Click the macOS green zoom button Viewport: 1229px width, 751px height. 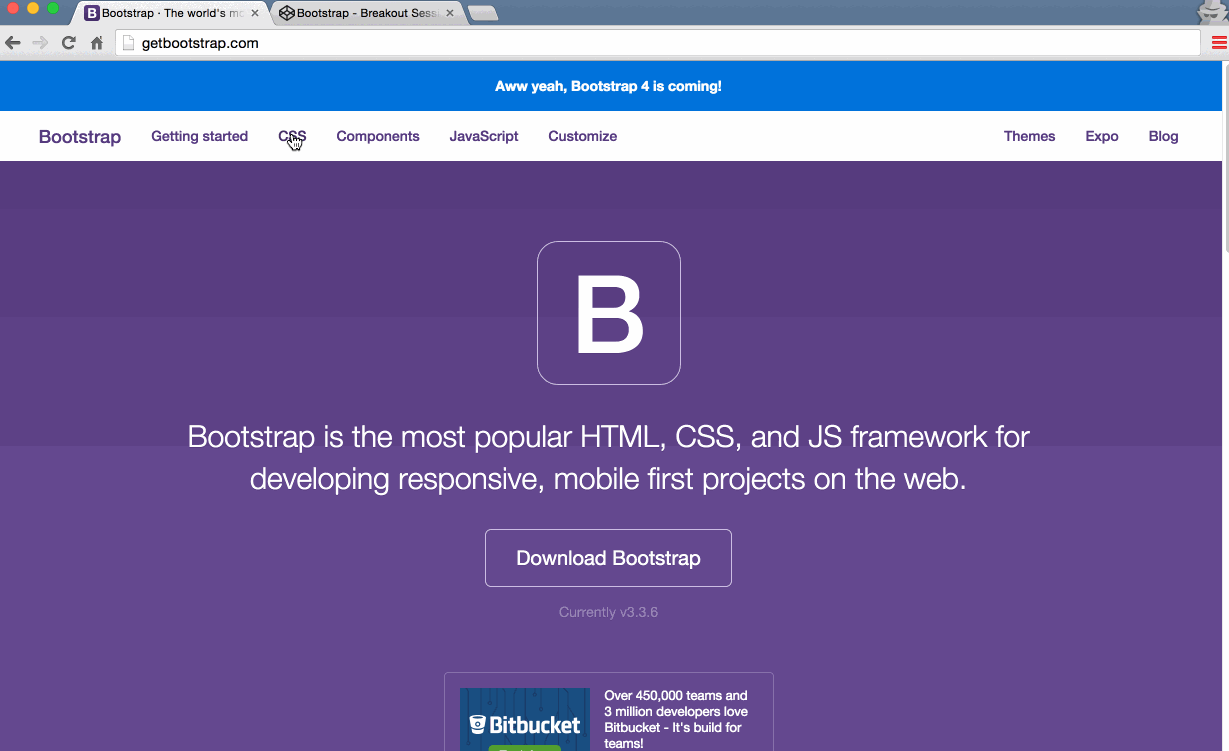[53, 8]
